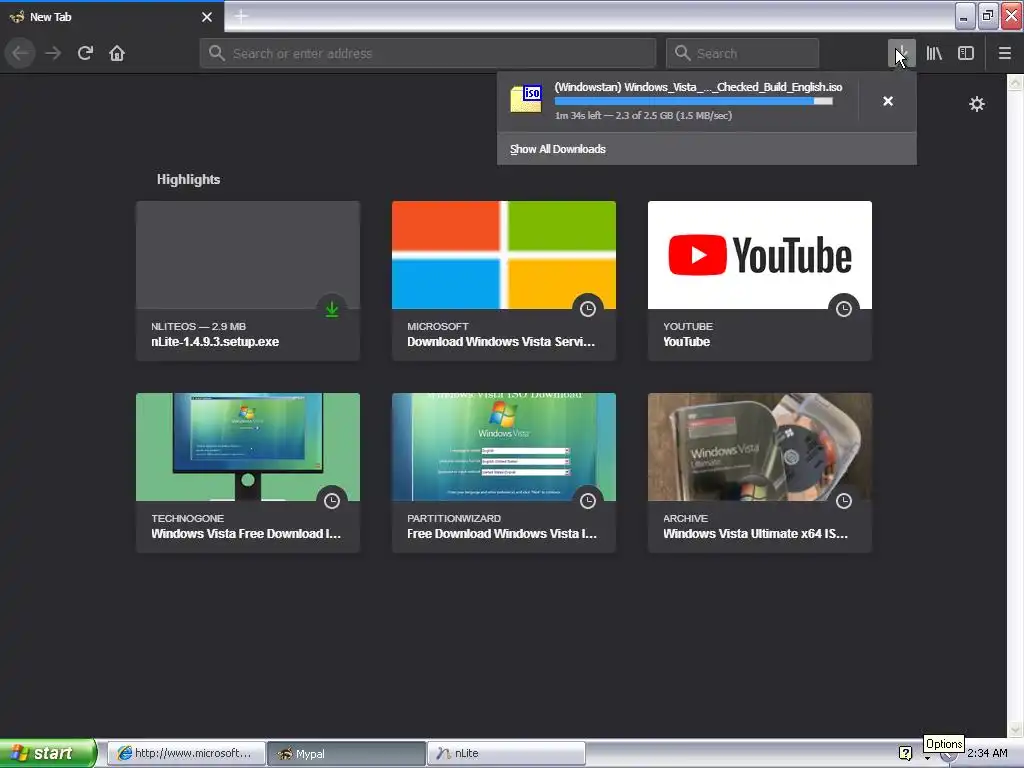Switch to the nLite taskbar button
This screenshot has width=1024, height=768.
click(506, 753)
